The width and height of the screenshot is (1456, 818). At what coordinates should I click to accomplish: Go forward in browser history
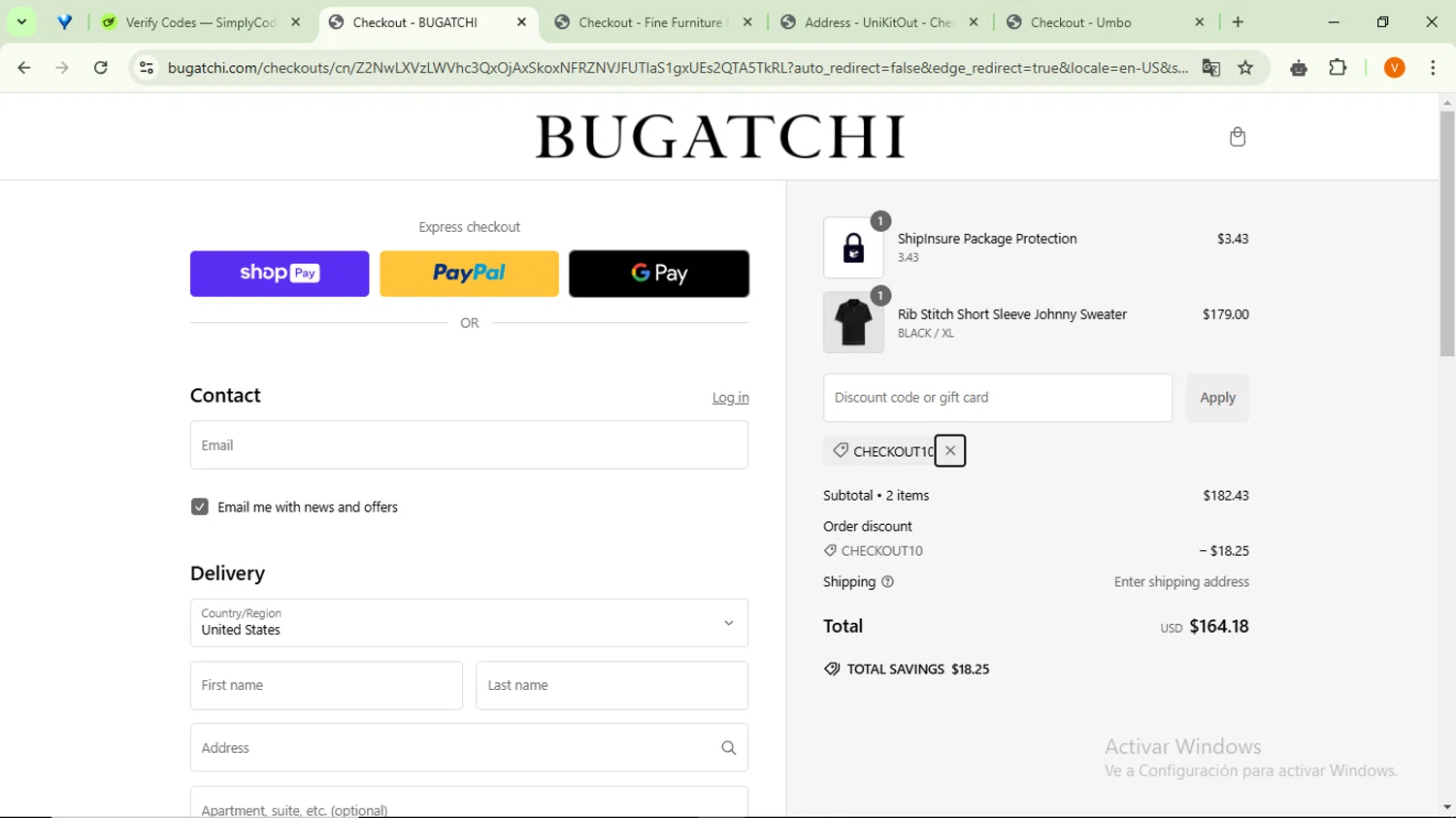click(62, 68)
